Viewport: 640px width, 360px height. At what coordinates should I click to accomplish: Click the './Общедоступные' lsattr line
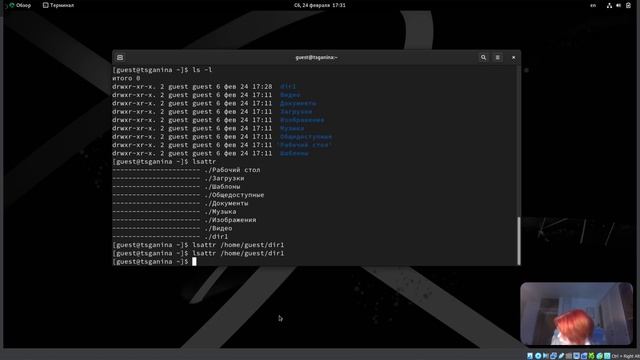coord(189,195)
